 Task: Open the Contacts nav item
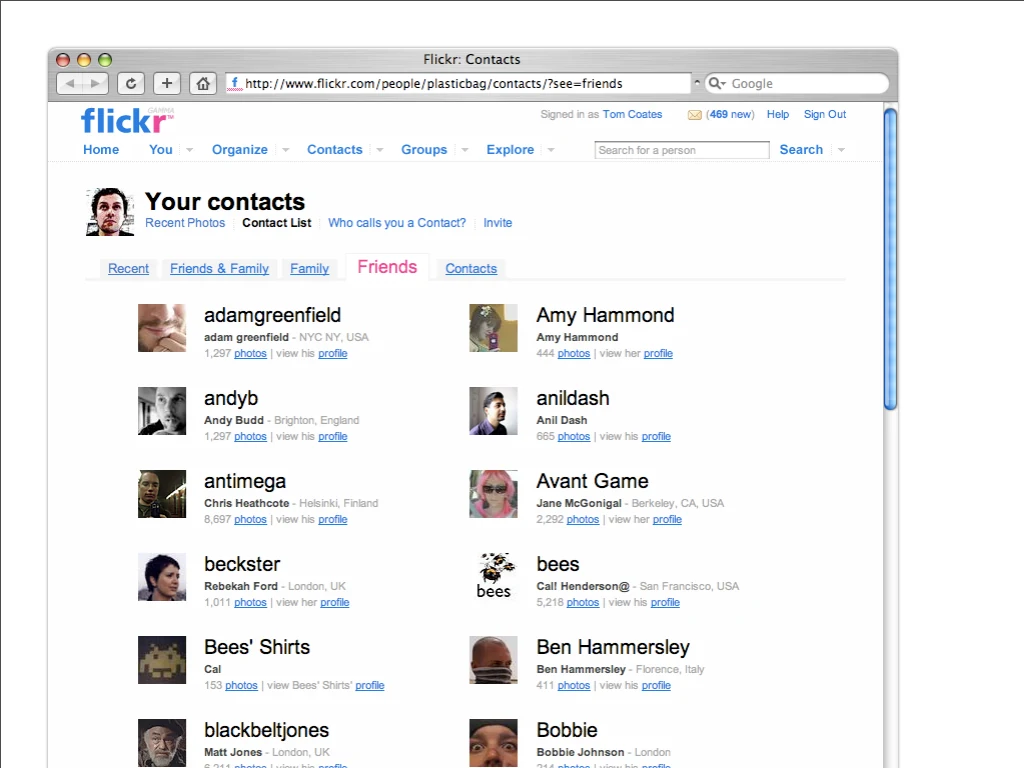pyautogui.click(x=334, y=150)
